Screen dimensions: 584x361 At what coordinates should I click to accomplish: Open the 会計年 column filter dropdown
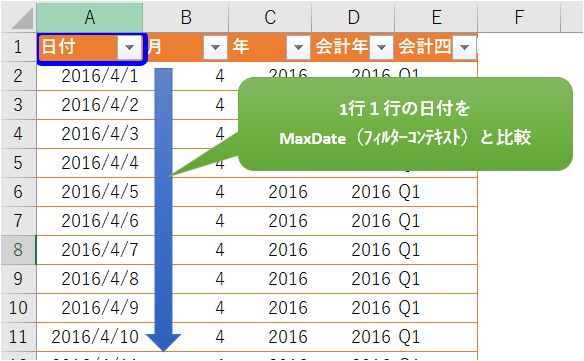(x=381, y=47)
